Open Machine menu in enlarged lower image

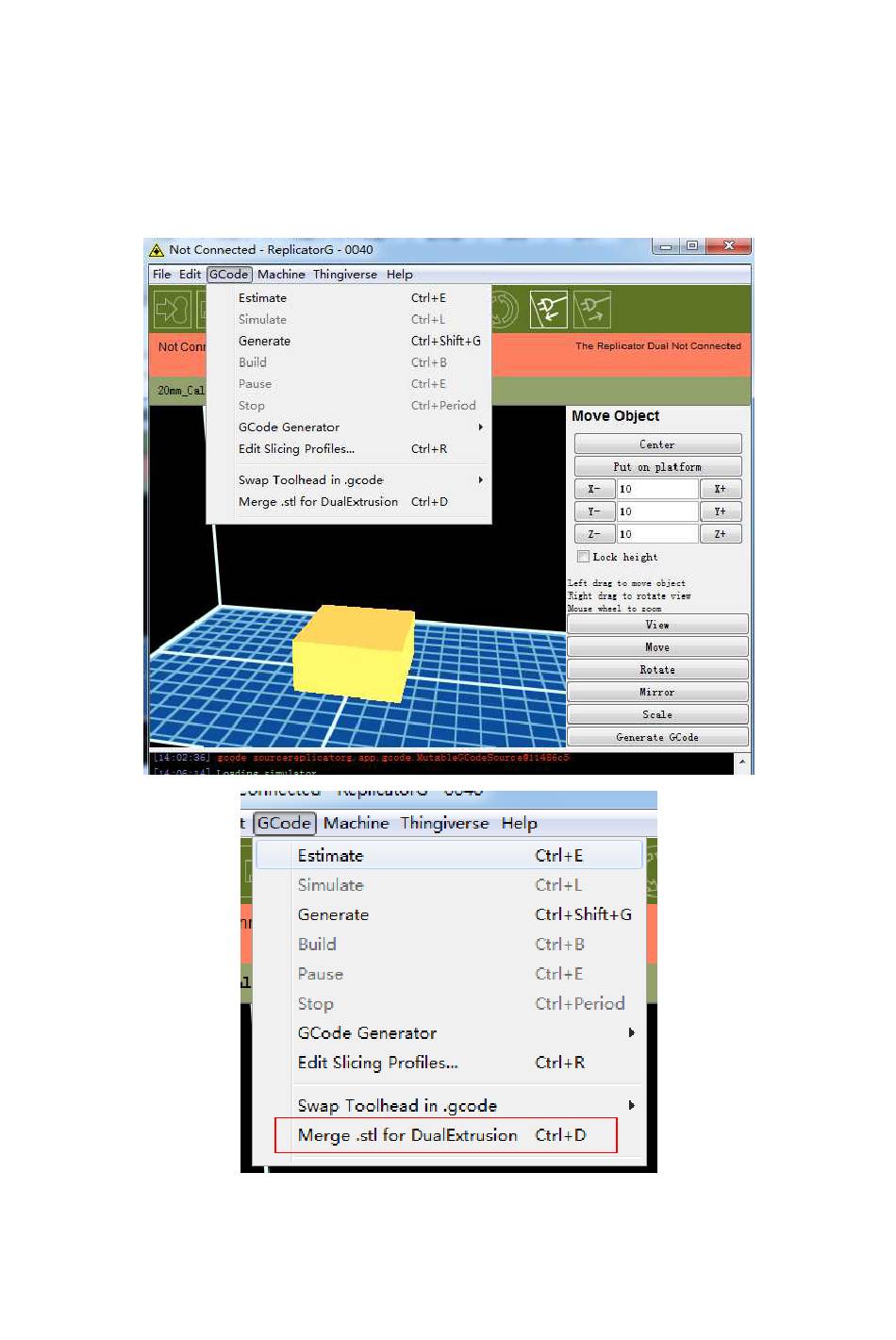tap(357, 823)
